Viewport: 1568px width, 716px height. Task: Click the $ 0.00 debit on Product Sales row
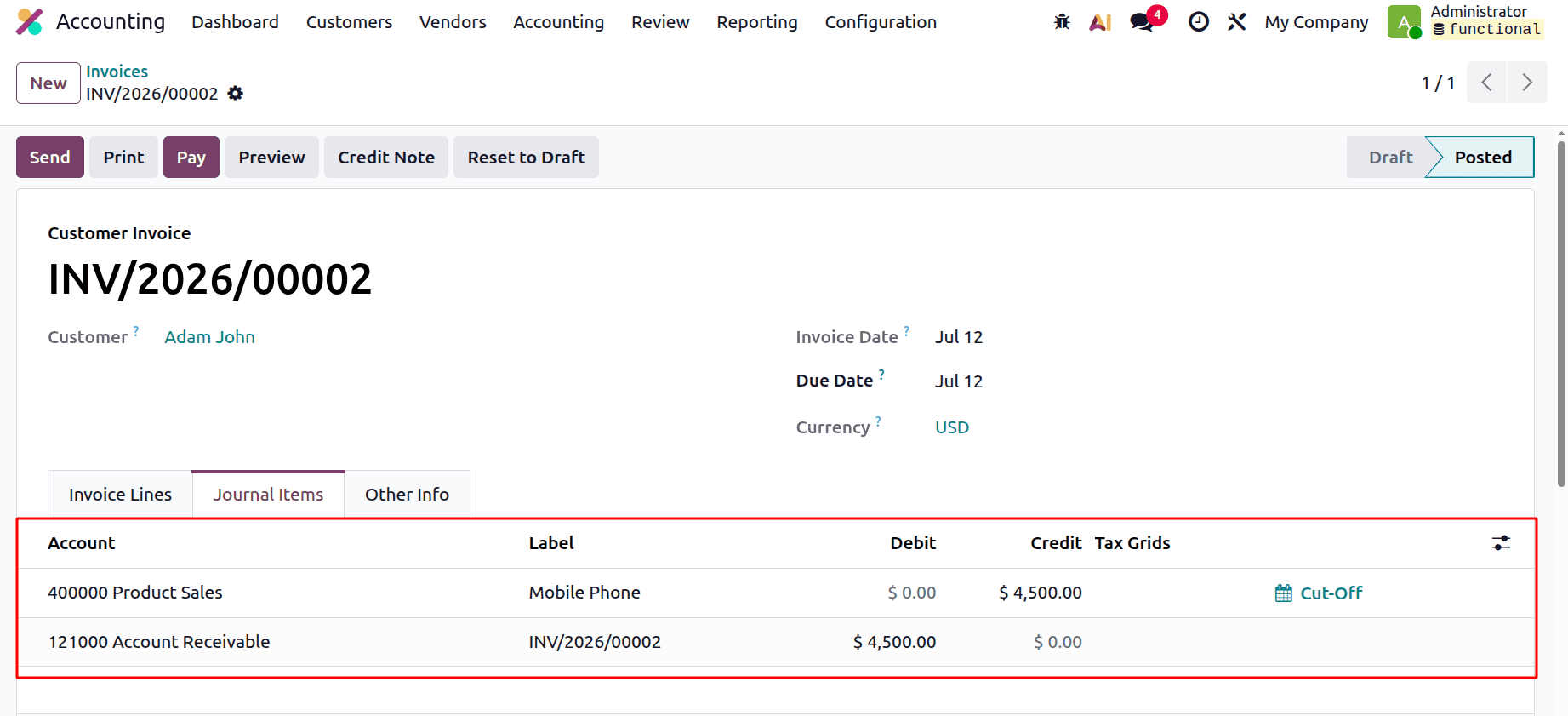pyautogui.click(x=912, y=593)
